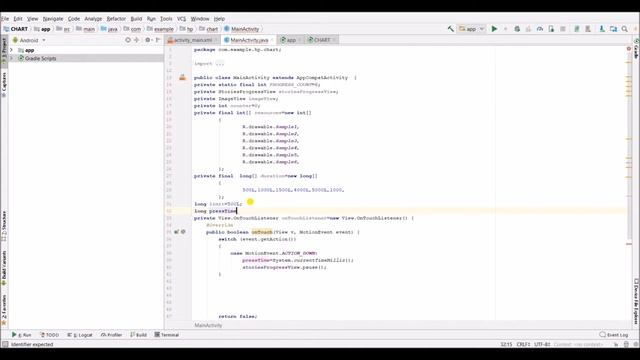Toggle the Captures side tool window
This screenshot has height=360, width=640.
coord(4,84)
